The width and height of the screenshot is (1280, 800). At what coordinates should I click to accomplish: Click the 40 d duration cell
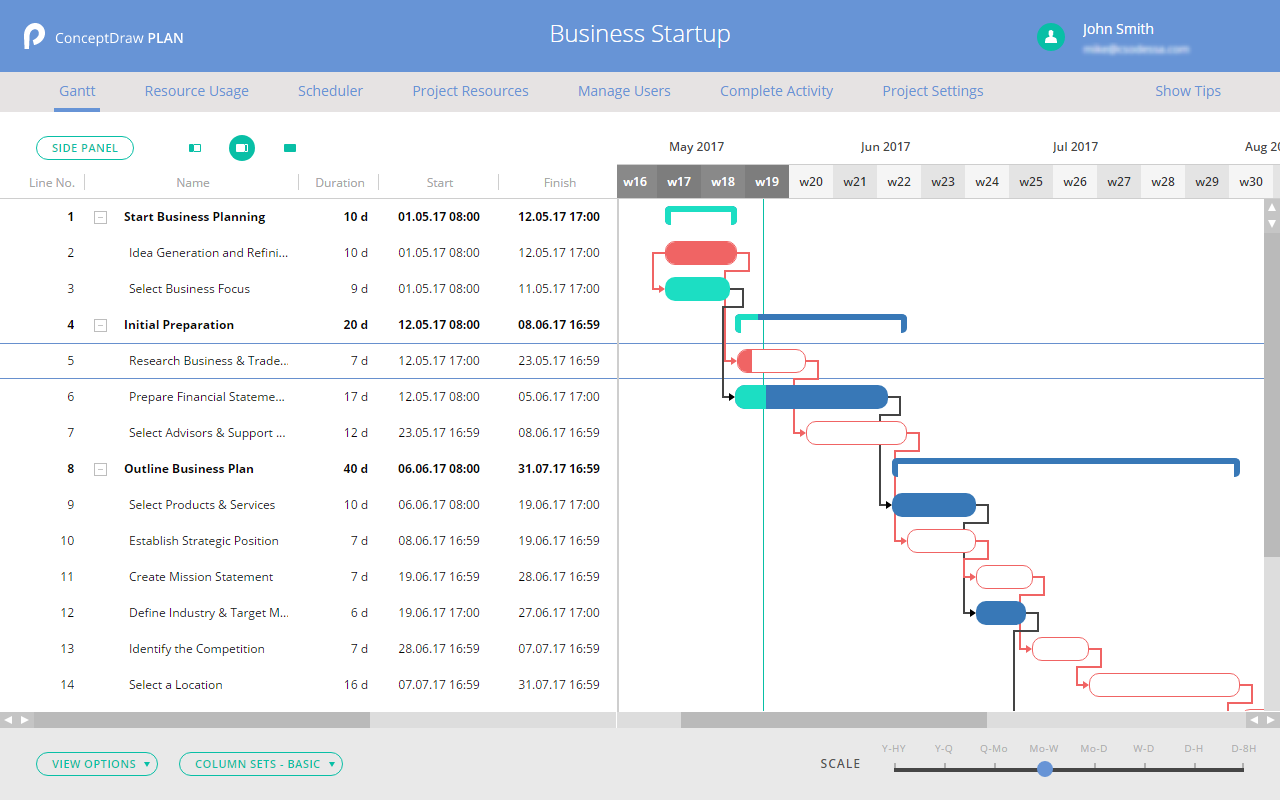coord(355,469)
